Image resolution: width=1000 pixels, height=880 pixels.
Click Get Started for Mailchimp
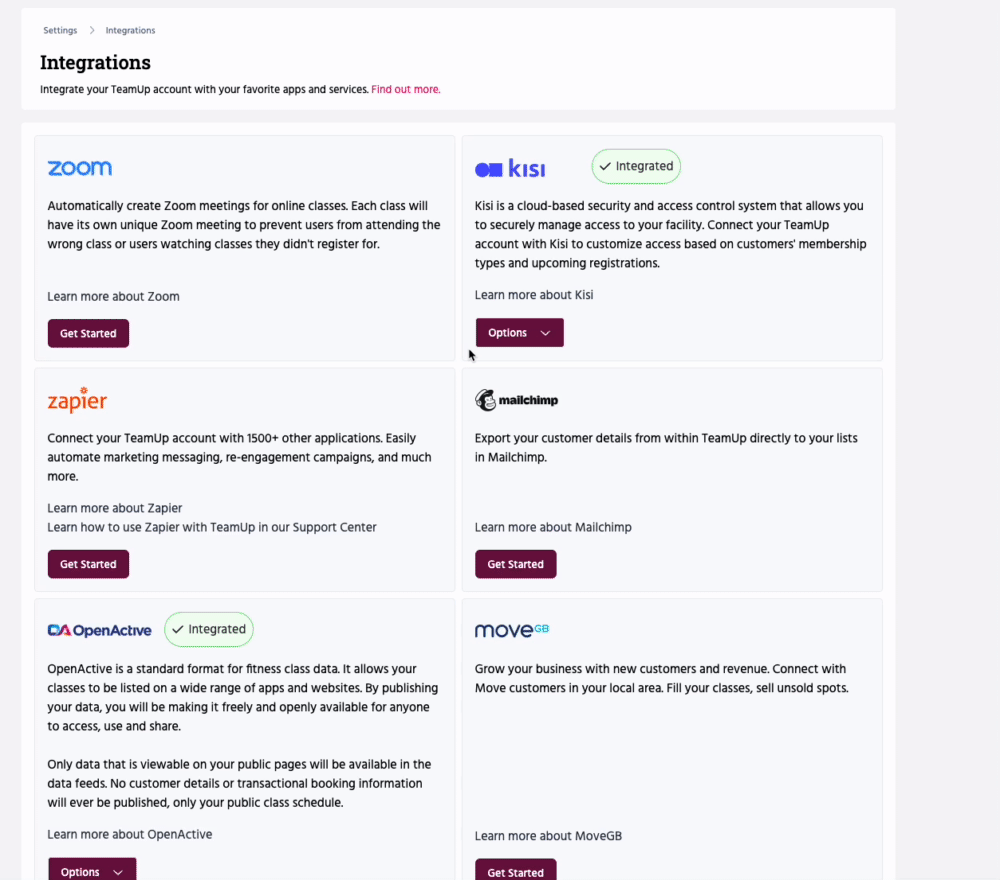pos(515,564)
